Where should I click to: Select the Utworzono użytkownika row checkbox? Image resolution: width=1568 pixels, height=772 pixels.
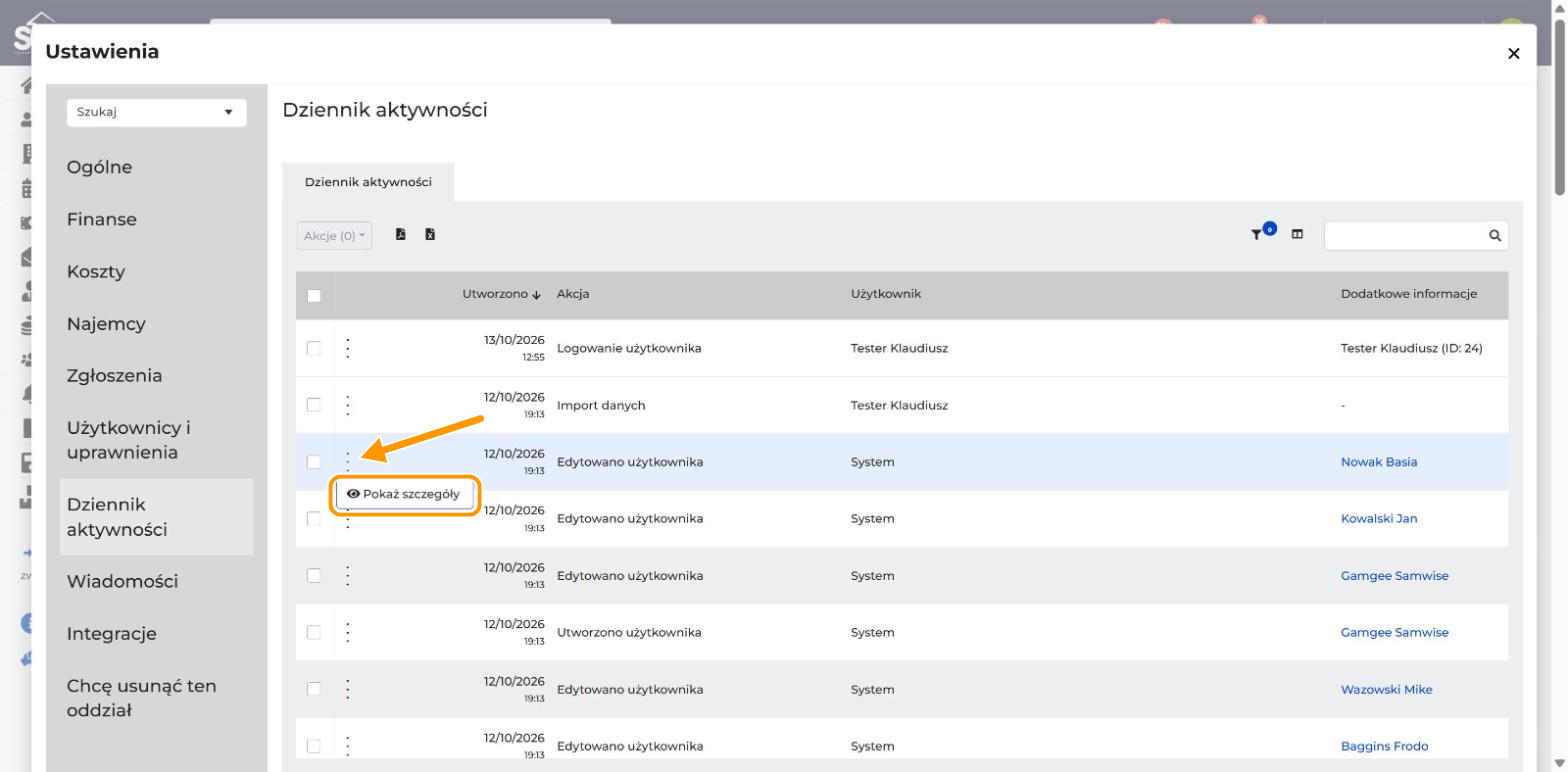tap(314, 632)
